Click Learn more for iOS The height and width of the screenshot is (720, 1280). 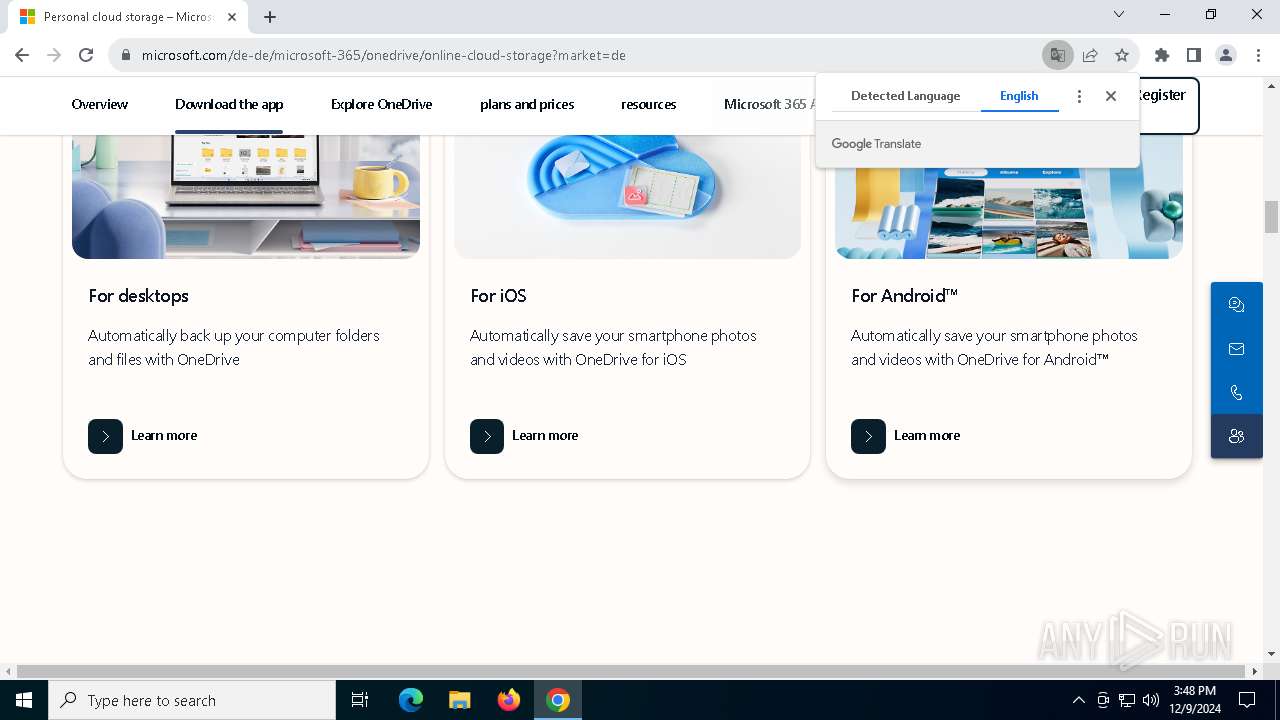pos(545,436)
